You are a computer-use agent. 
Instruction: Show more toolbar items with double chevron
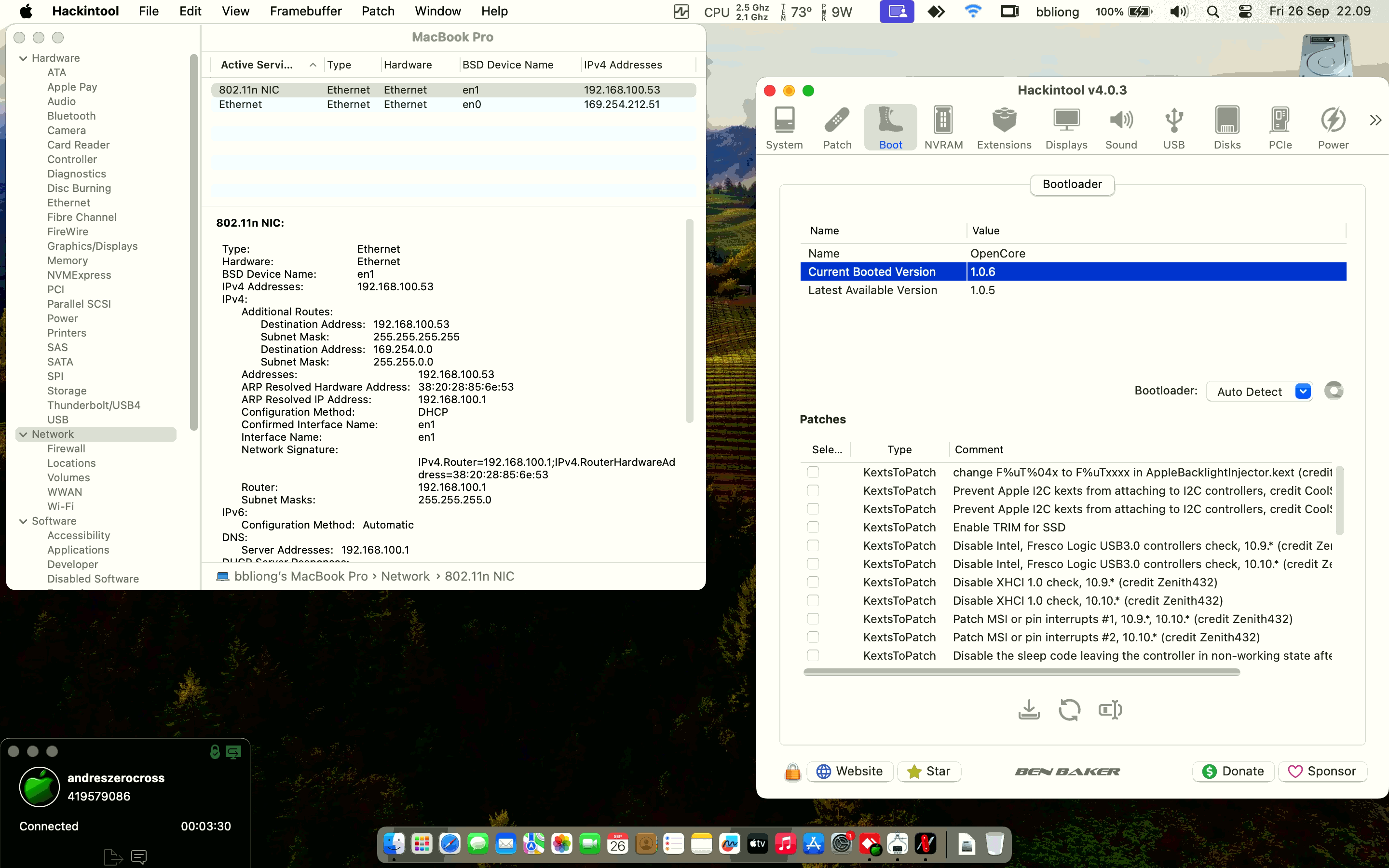(x=1375, y=120)
